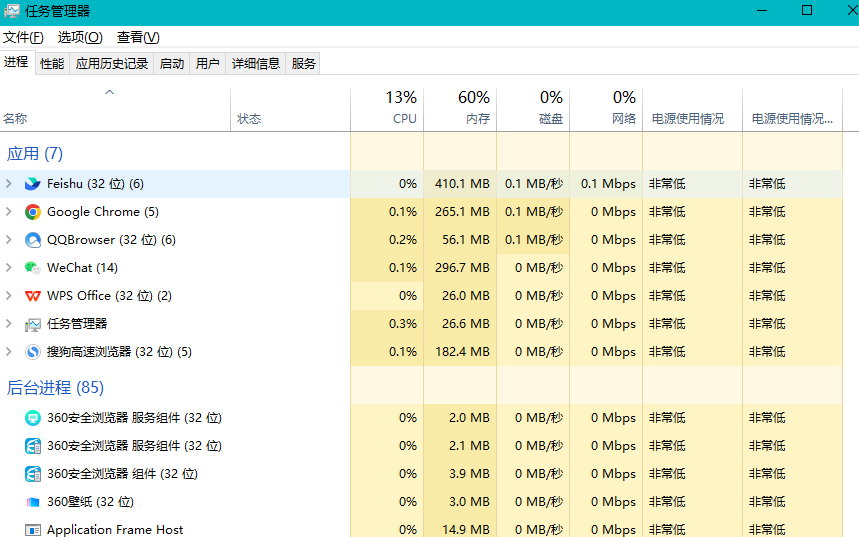Viewport: 859px width, 537px height.
Task: Sort by the 状态 column header
Action: 290,110
